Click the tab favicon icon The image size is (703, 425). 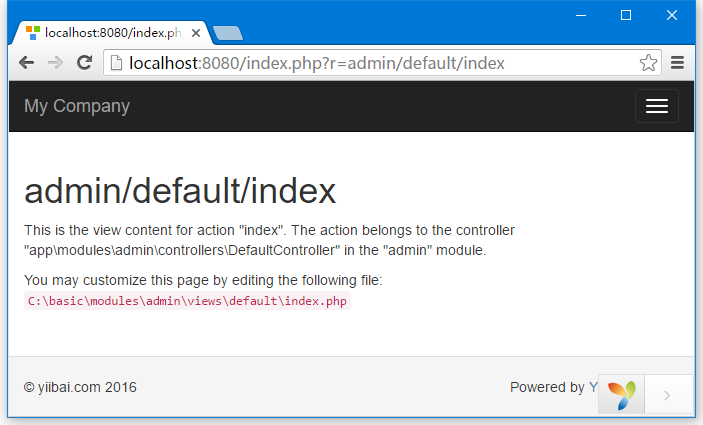point(33,33)
